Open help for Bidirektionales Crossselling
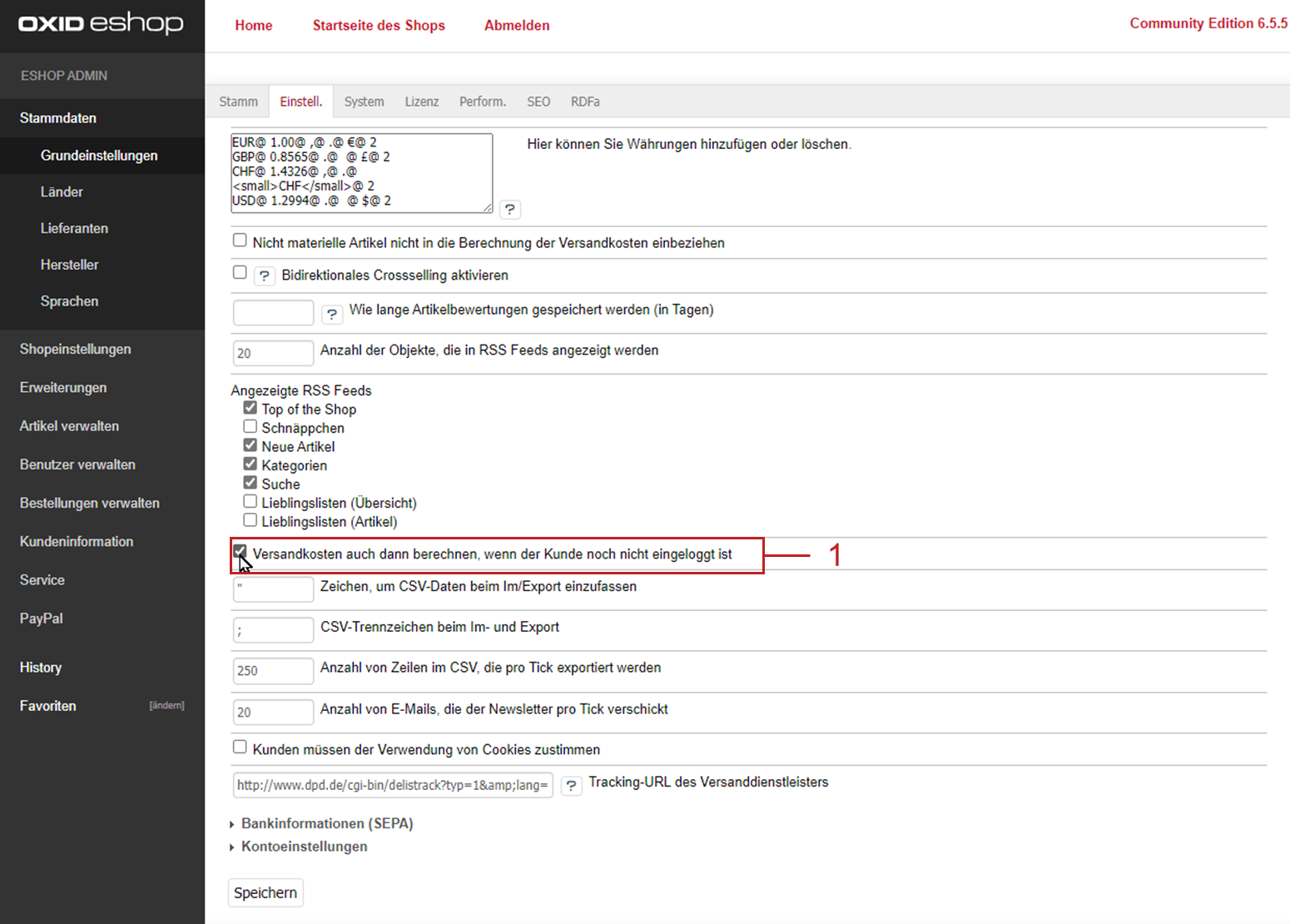 265,276
